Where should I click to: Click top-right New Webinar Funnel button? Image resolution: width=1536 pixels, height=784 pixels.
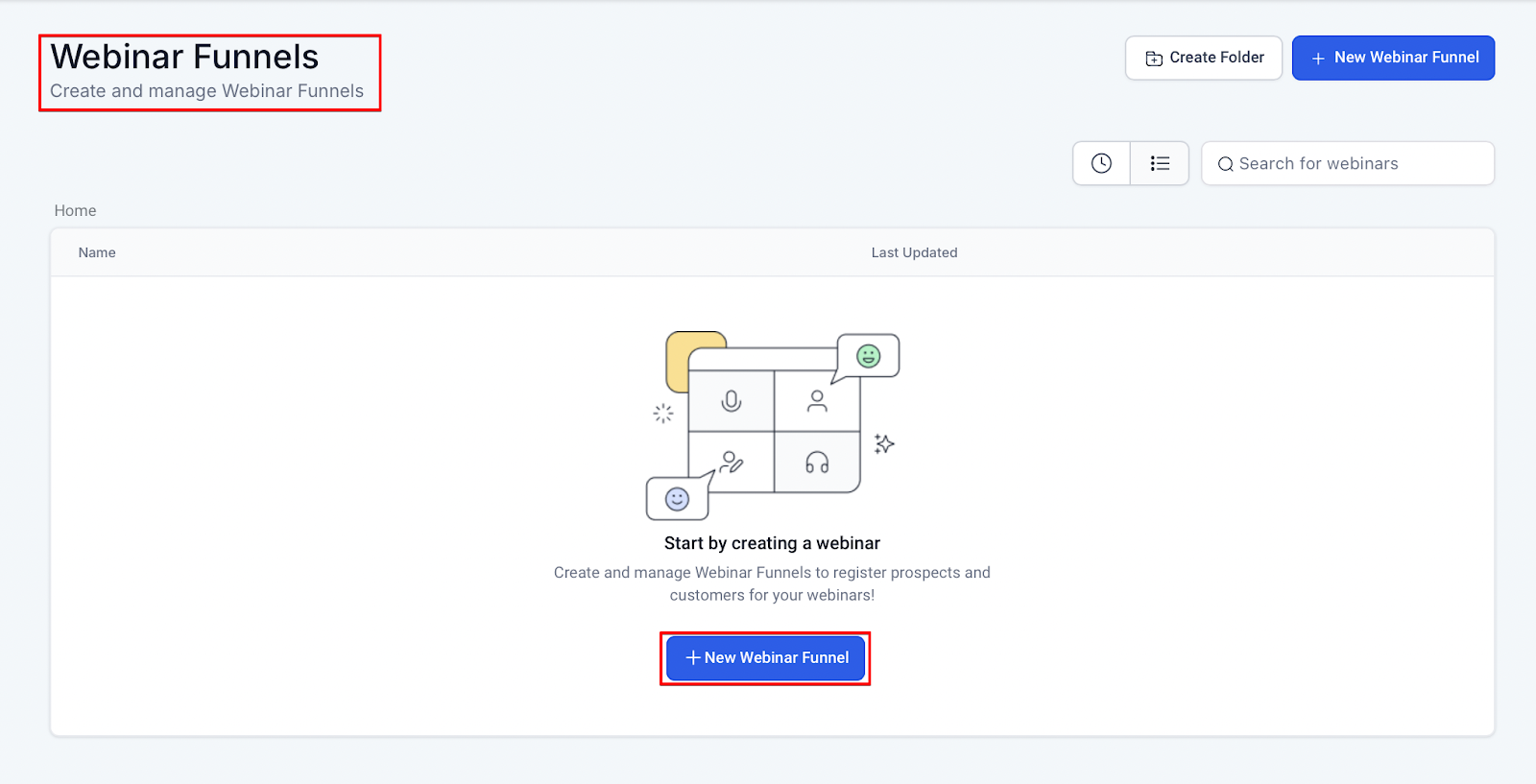[x=1393, y=58]
